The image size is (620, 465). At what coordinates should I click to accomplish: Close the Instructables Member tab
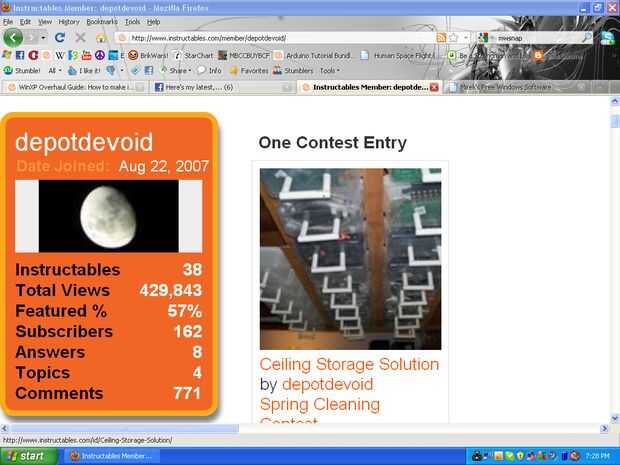click(434, 87)
